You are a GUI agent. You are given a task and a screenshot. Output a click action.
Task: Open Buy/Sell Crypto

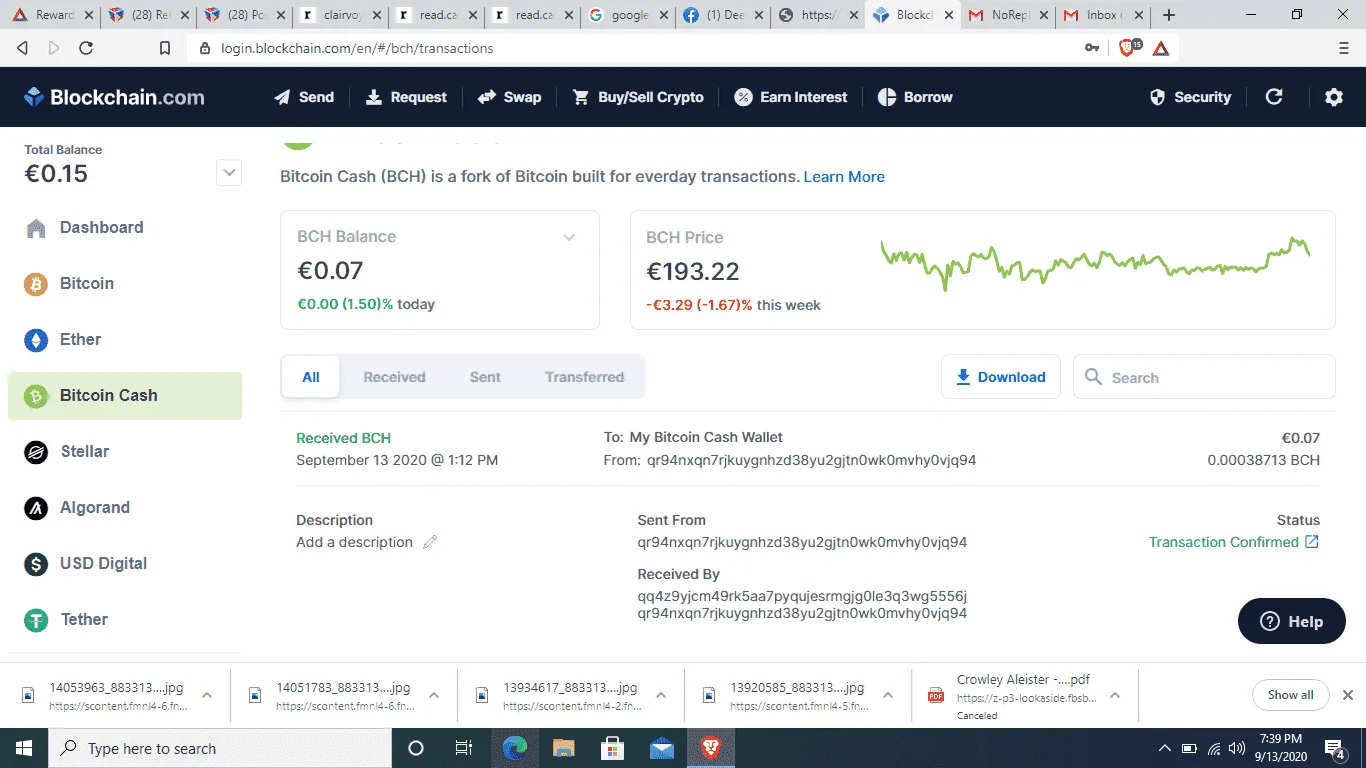pyautogui.click(x=638, y=97)
